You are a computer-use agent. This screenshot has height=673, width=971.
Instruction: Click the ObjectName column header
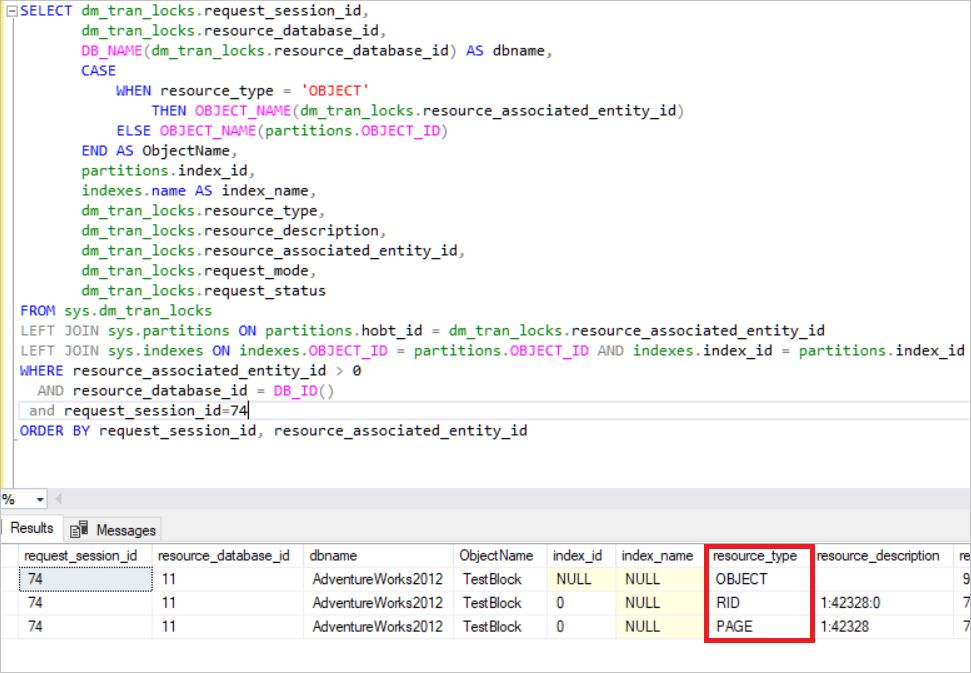click(x=496, y=555)
